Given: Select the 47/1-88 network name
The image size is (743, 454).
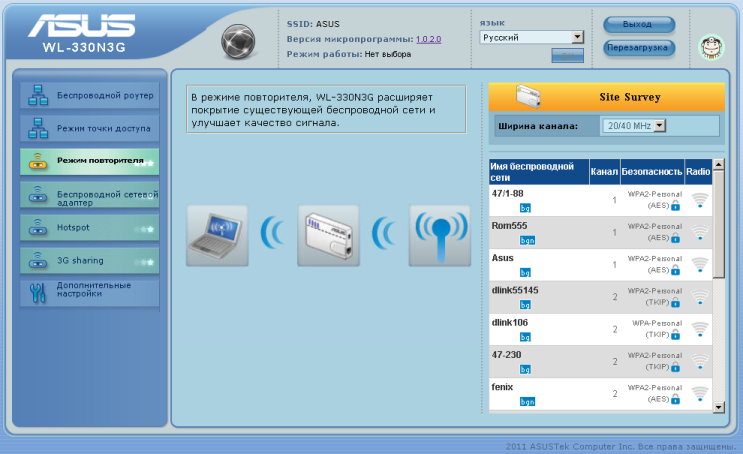Looking at the screenshot, I should point(507,193).
